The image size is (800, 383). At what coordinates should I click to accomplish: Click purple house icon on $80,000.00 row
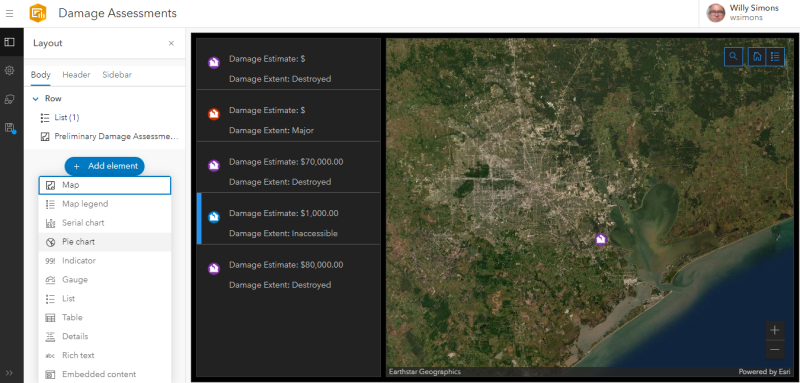point(214,268)
